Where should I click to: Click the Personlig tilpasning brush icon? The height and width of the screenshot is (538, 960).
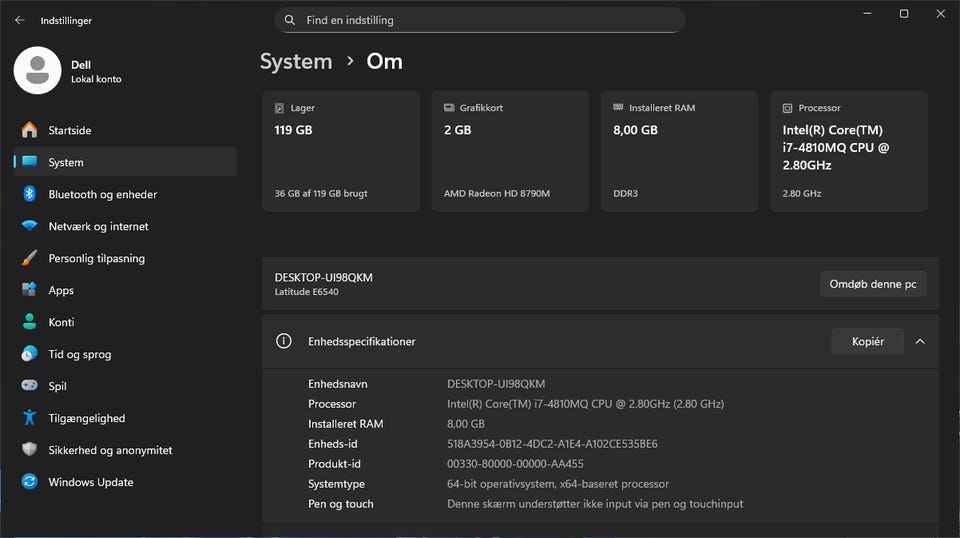pos(29,258)
